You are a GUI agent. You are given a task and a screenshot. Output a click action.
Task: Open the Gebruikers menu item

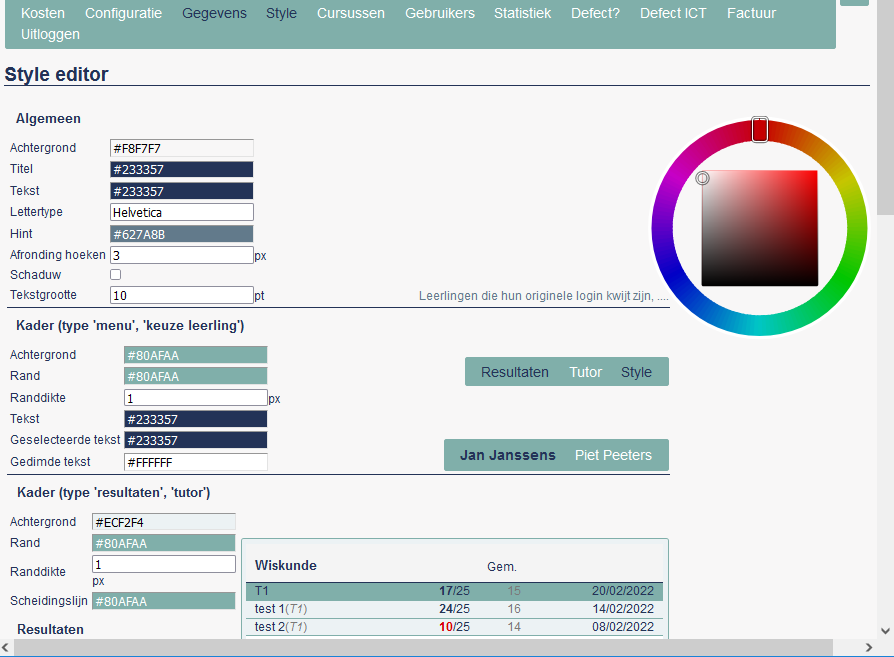tap(440, 13)
